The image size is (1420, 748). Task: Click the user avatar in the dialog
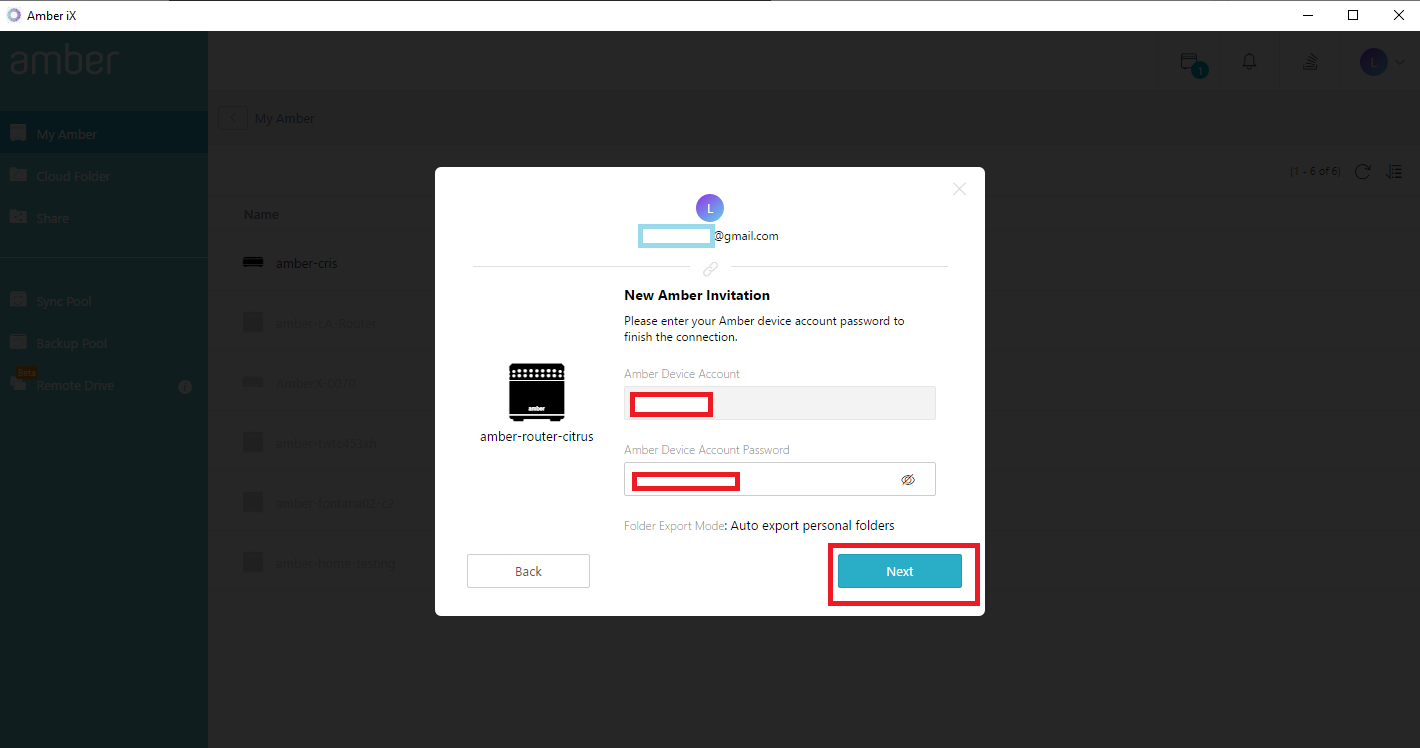(x=710, y=208)
